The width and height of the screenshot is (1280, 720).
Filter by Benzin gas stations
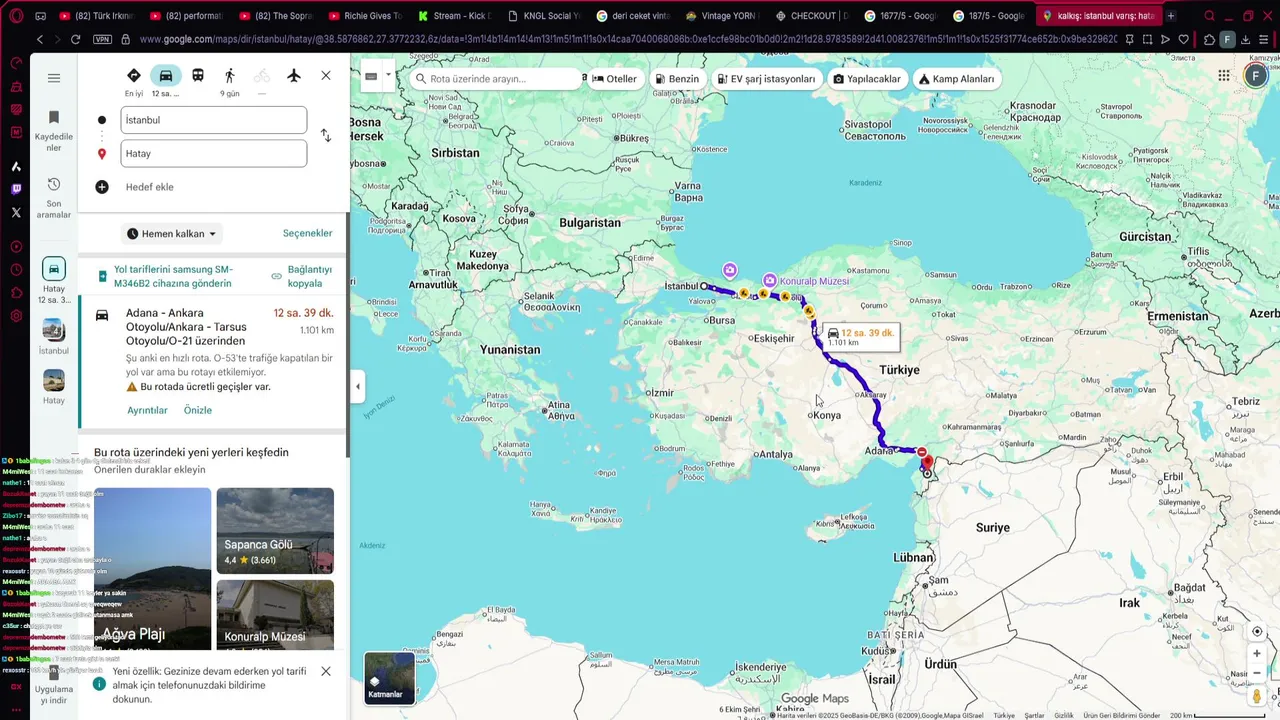[678, 79]
